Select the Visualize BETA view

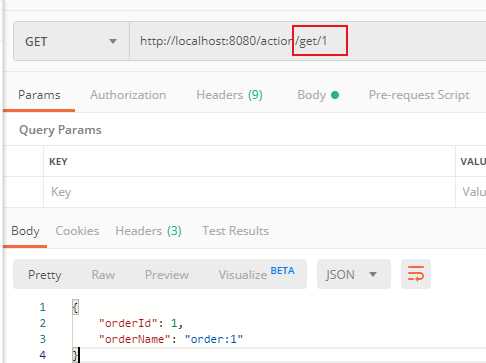coord(257,274)
